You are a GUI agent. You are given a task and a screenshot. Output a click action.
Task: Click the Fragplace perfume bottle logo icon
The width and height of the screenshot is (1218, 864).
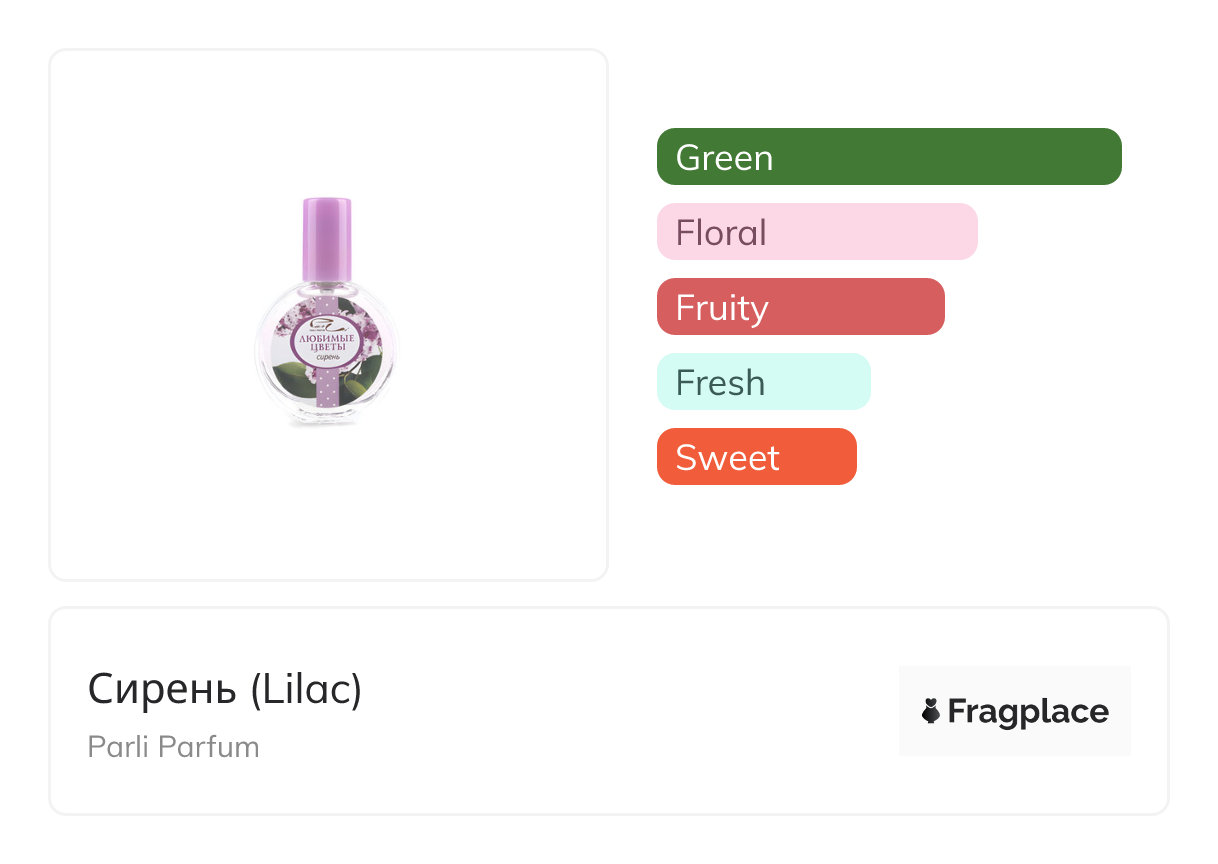pos(931,711)
